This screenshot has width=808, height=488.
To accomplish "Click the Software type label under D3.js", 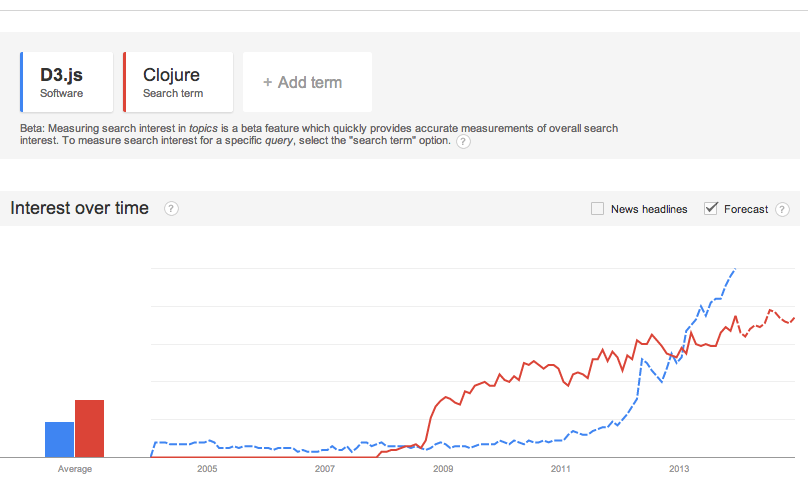I will coord(61,94).
